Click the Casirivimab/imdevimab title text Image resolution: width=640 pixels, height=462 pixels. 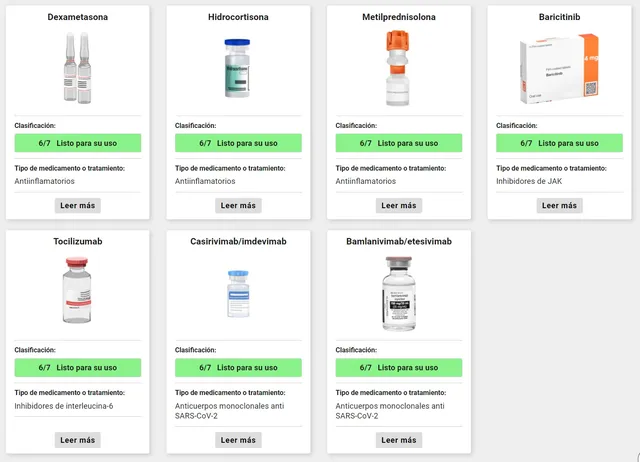click(x=238, y=241)
